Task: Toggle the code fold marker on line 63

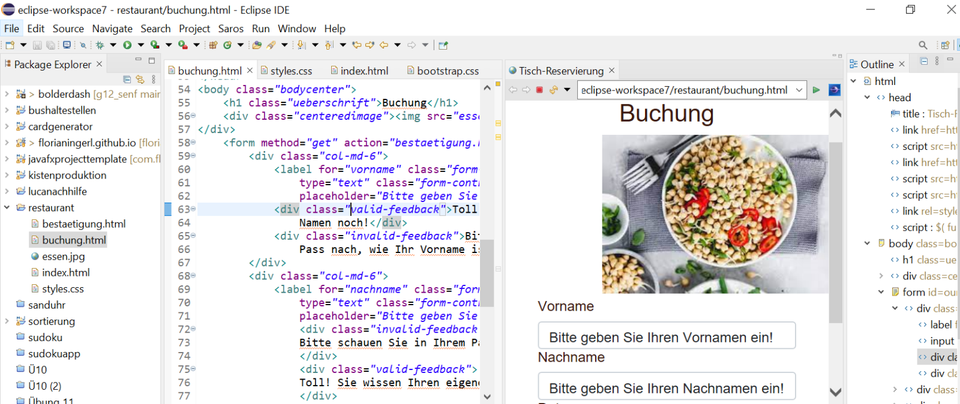Action: click(193, 209)
